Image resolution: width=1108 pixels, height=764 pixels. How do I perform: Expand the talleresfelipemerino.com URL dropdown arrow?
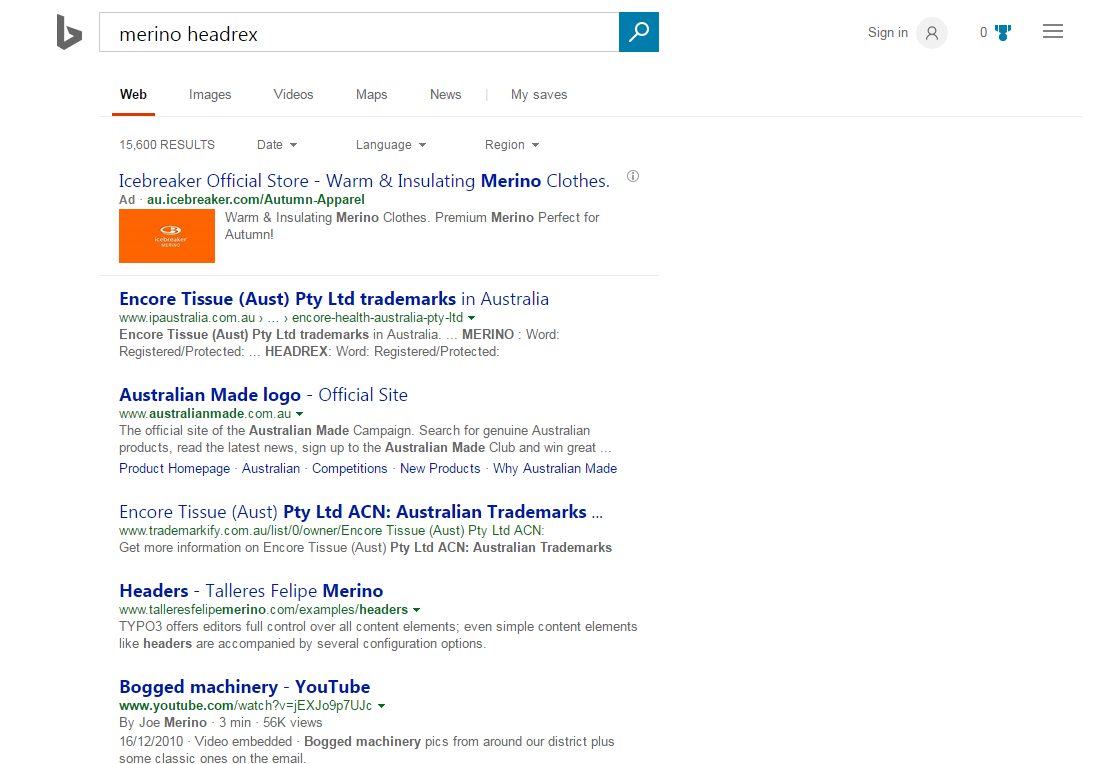coord(416,610)
